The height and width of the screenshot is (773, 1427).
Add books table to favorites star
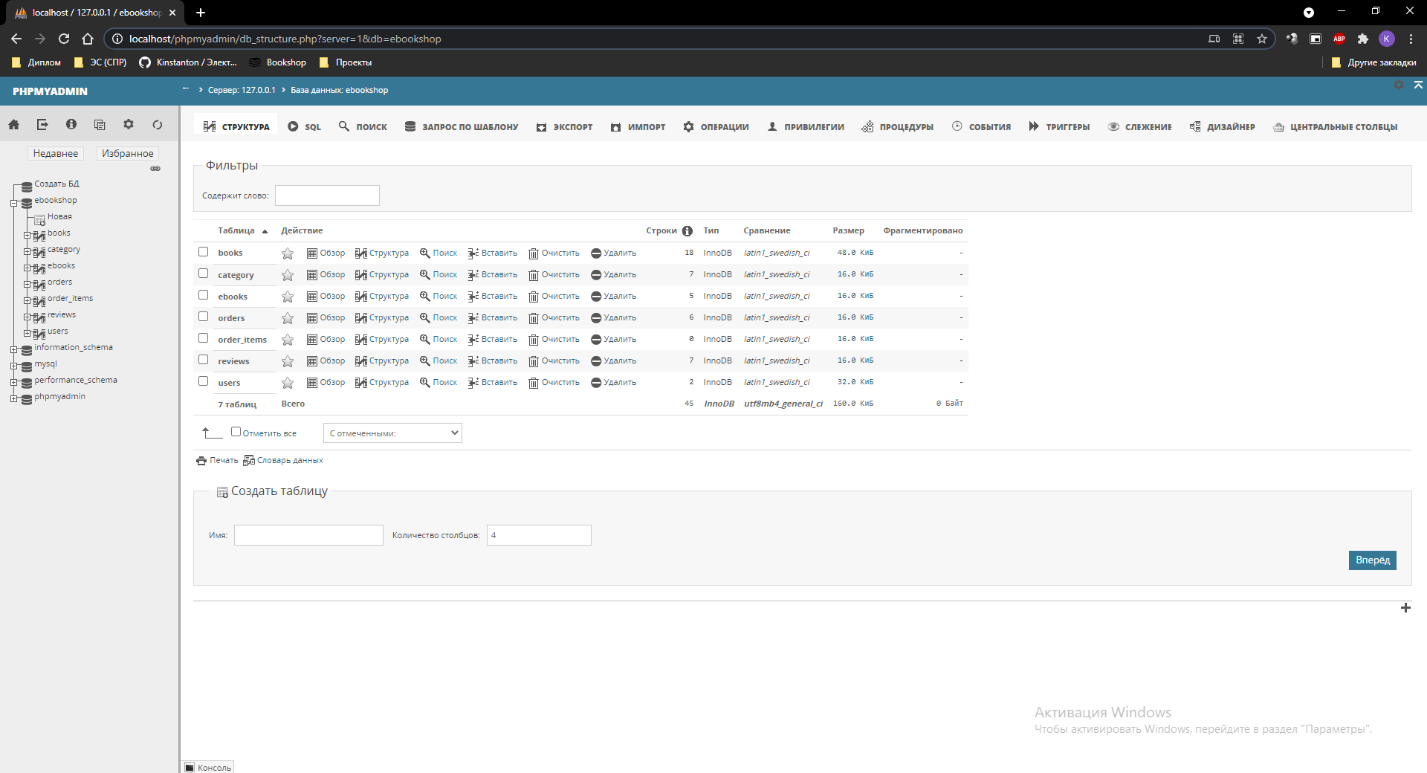pos(288,254)
